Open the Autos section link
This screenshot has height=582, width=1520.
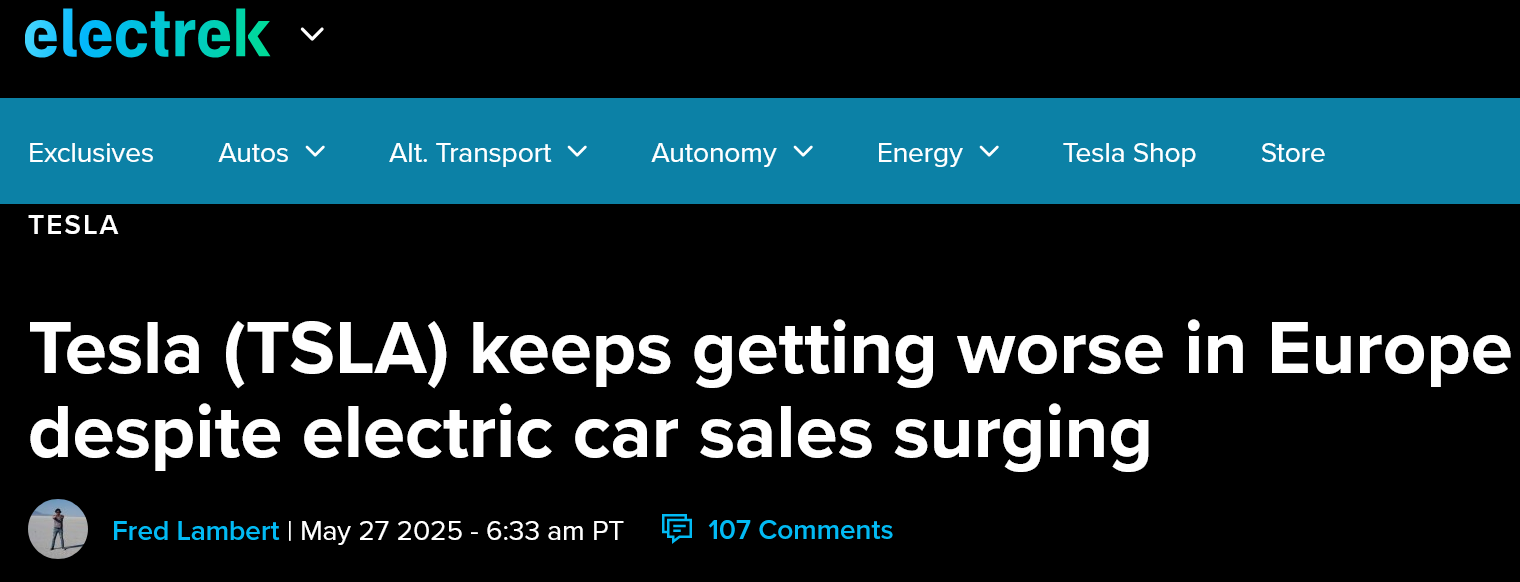253,153
